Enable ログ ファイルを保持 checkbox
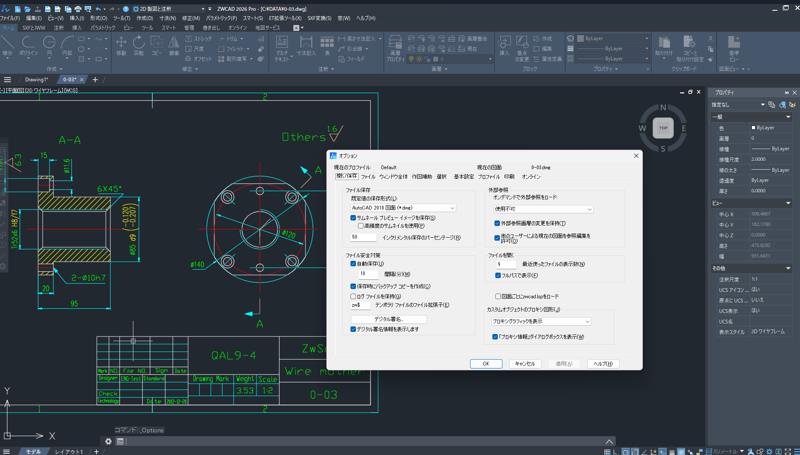The height and width of the screenshot is (455, 800). [x=354, y=296]
